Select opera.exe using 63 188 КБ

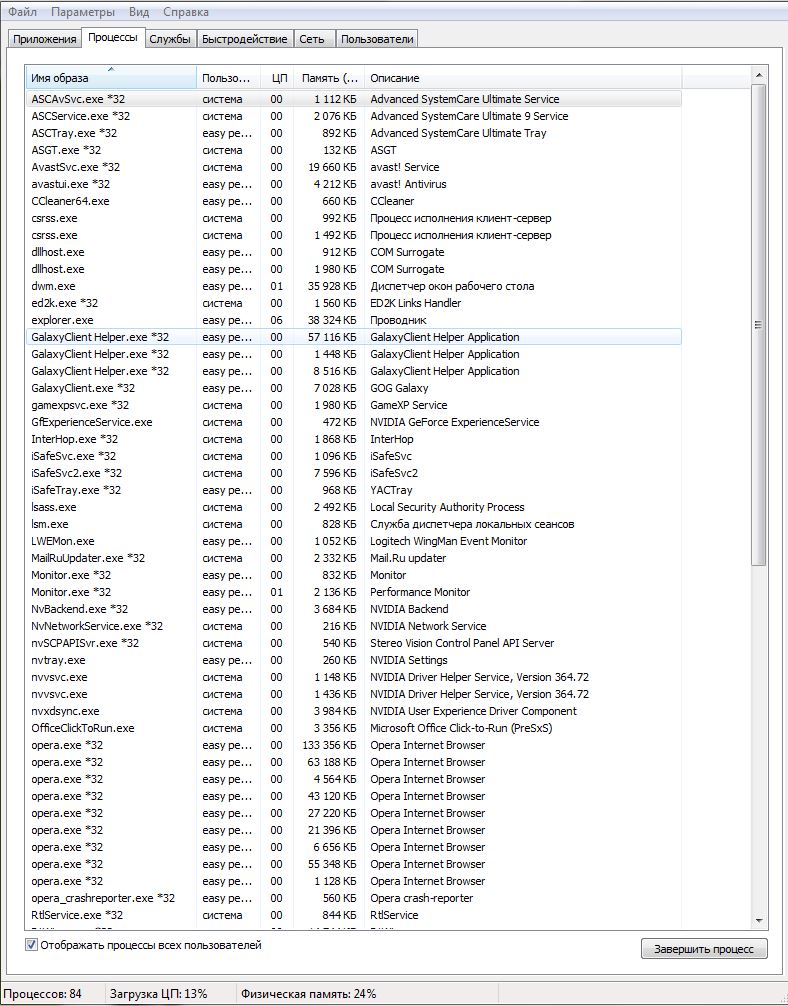354,762
